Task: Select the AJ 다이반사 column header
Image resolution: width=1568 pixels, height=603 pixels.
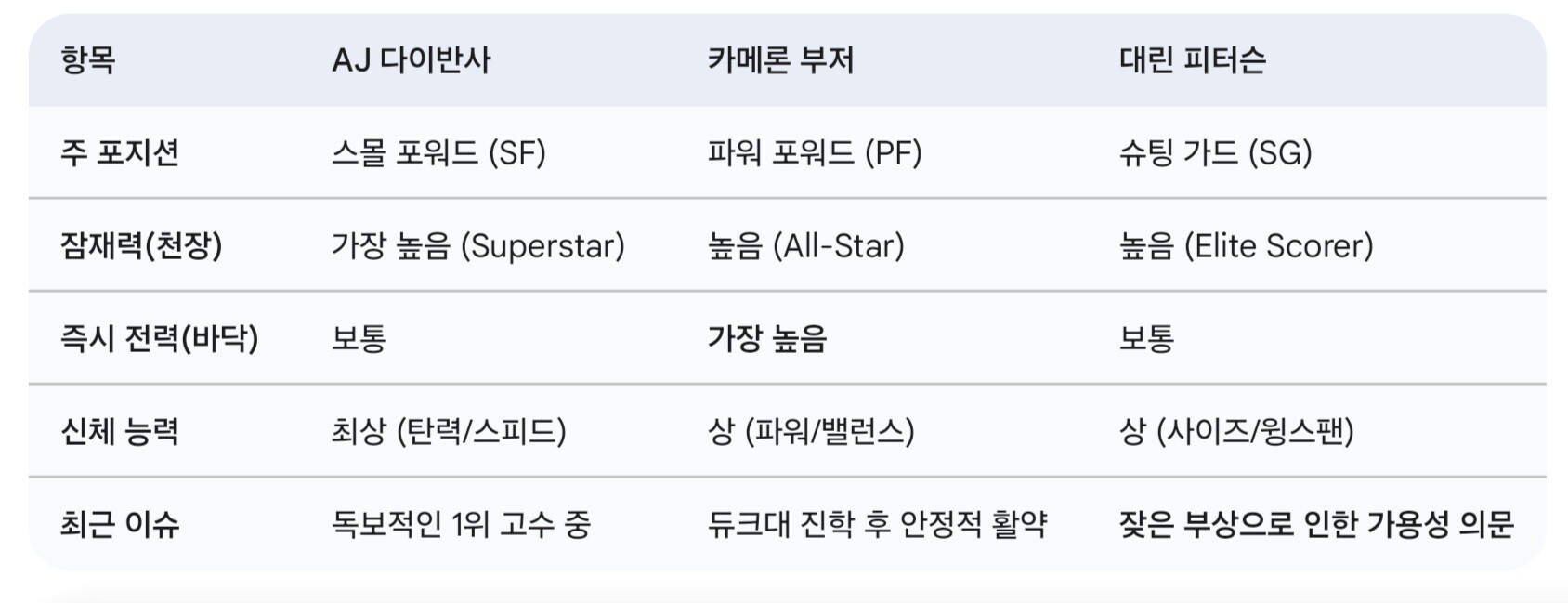Action: (411, 60)
